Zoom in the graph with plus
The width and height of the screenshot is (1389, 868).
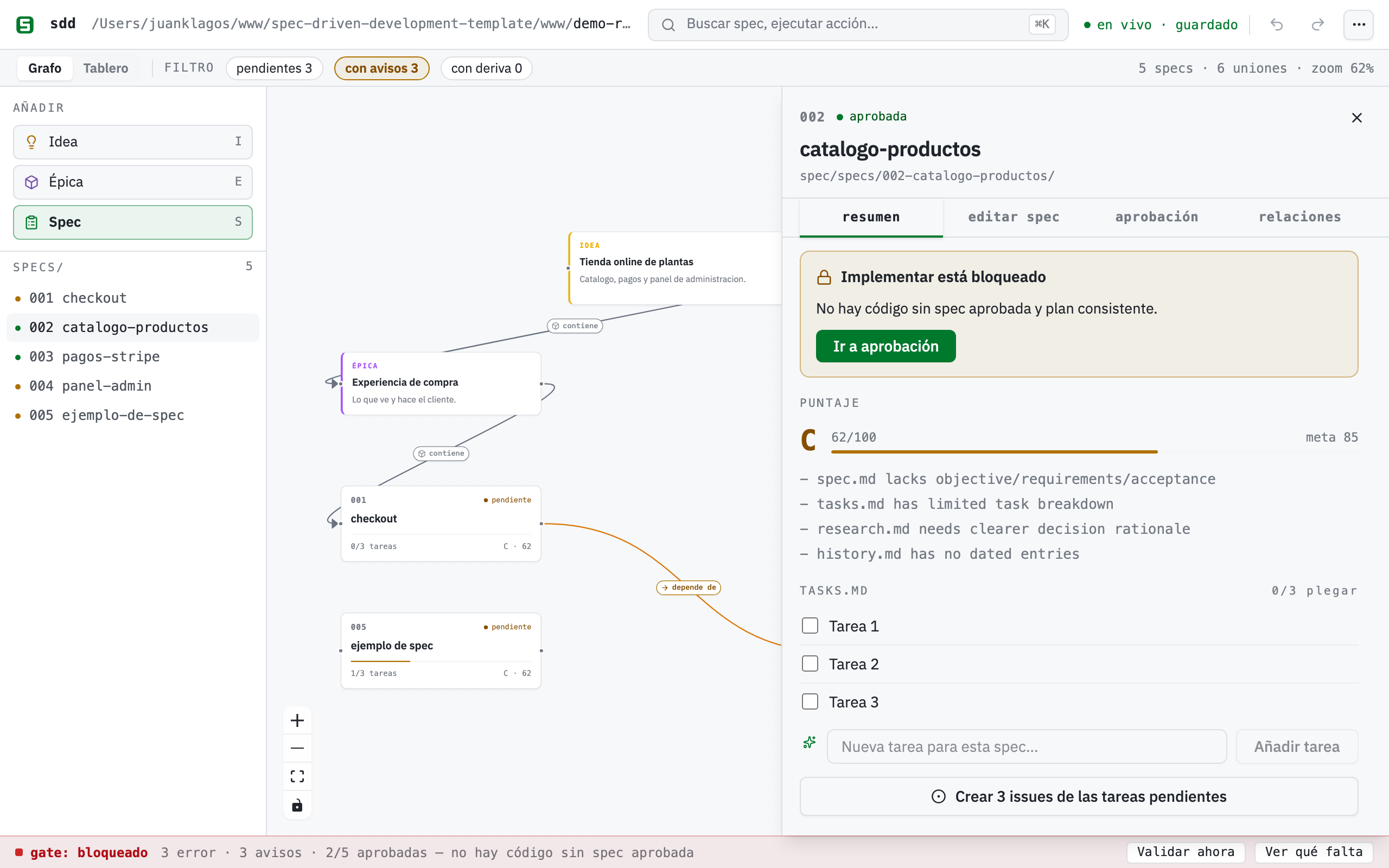[297, 720]
